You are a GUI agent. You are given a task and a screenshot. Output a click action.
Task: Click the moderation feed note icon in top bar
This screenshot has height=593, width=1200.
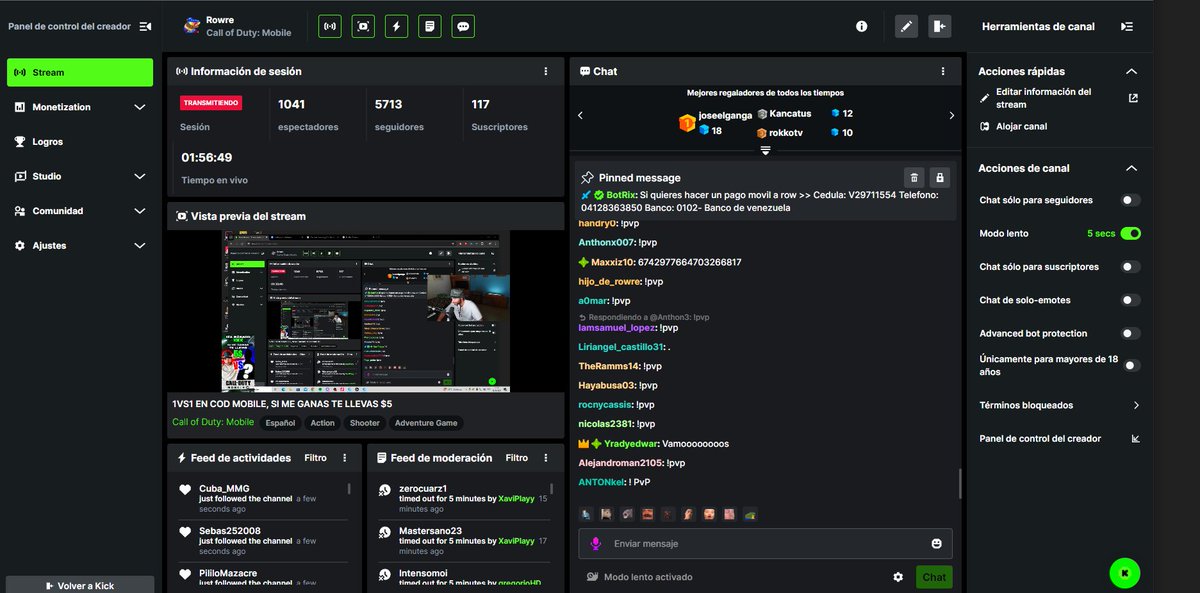click(430, 27)
